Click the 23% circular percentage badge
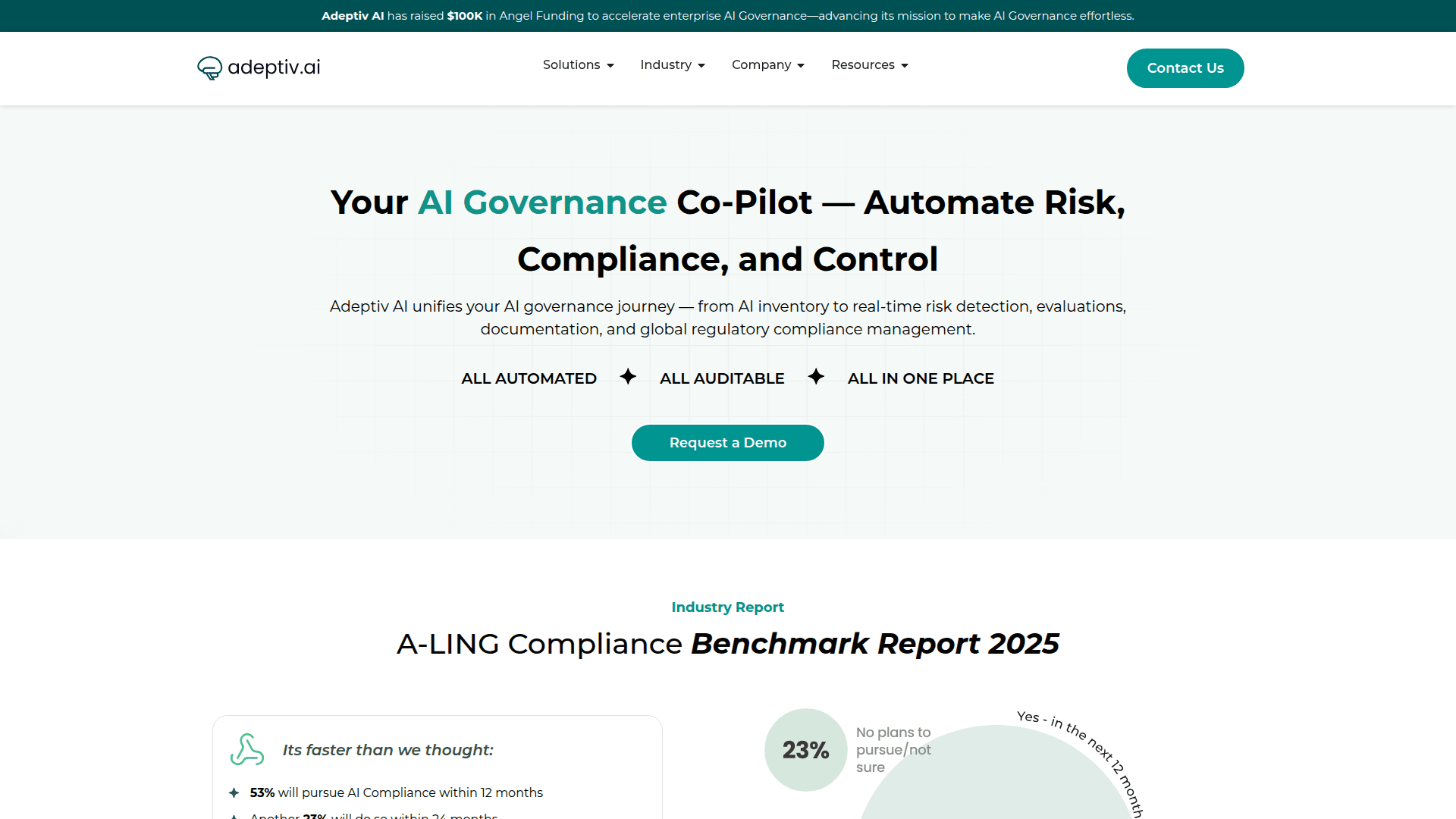 (x=805, y=749)
